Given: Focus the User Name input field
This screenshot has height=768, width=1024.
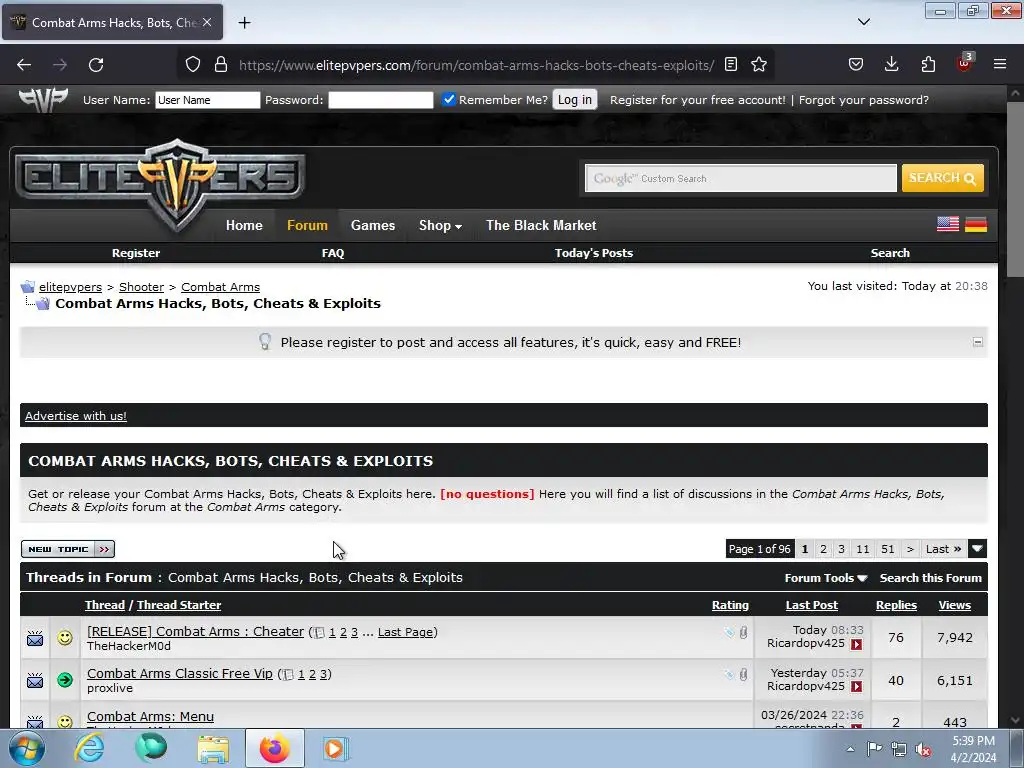Looking at the screenshot, I should (208, 100).
